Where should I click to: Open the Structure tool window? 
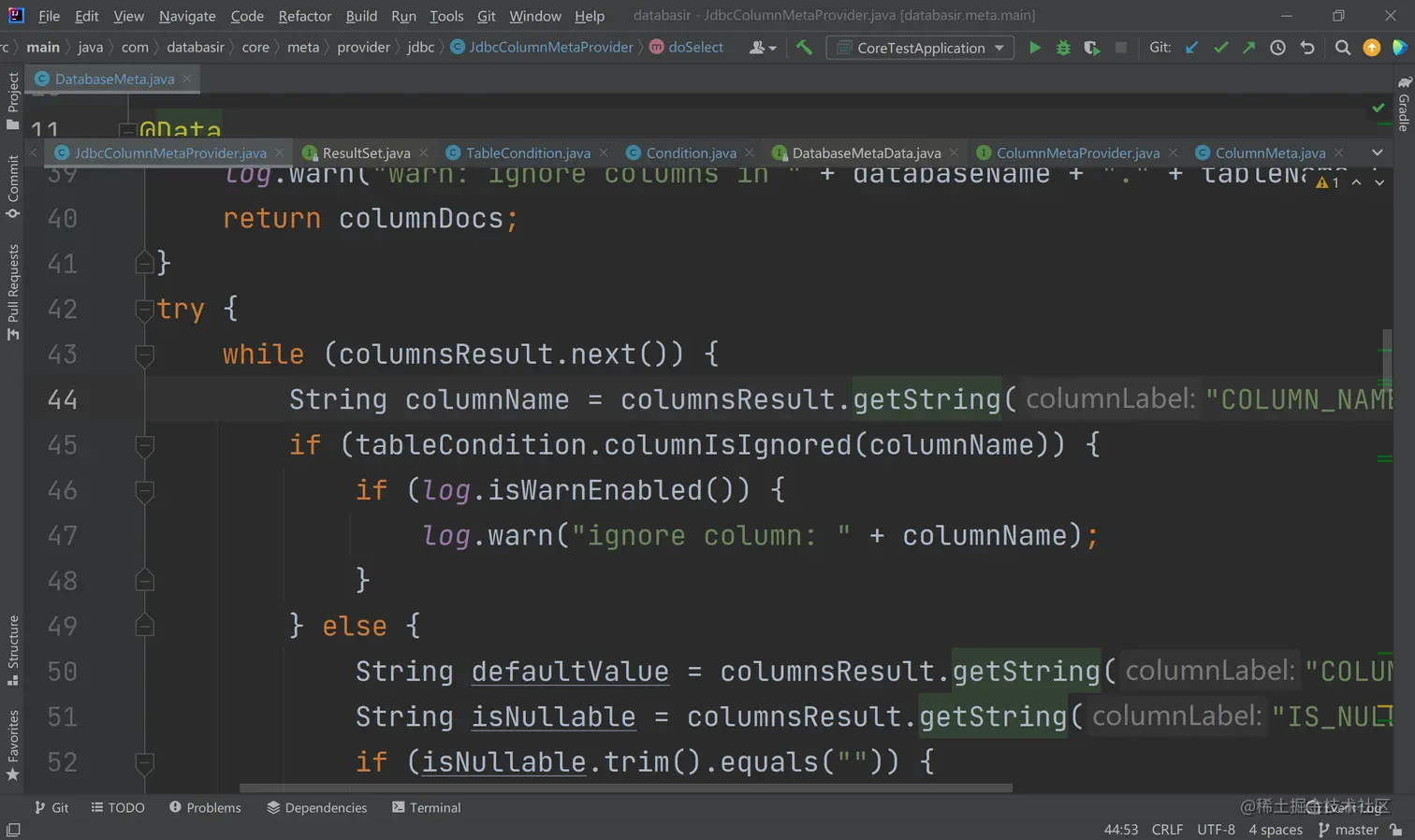(13, 650)
